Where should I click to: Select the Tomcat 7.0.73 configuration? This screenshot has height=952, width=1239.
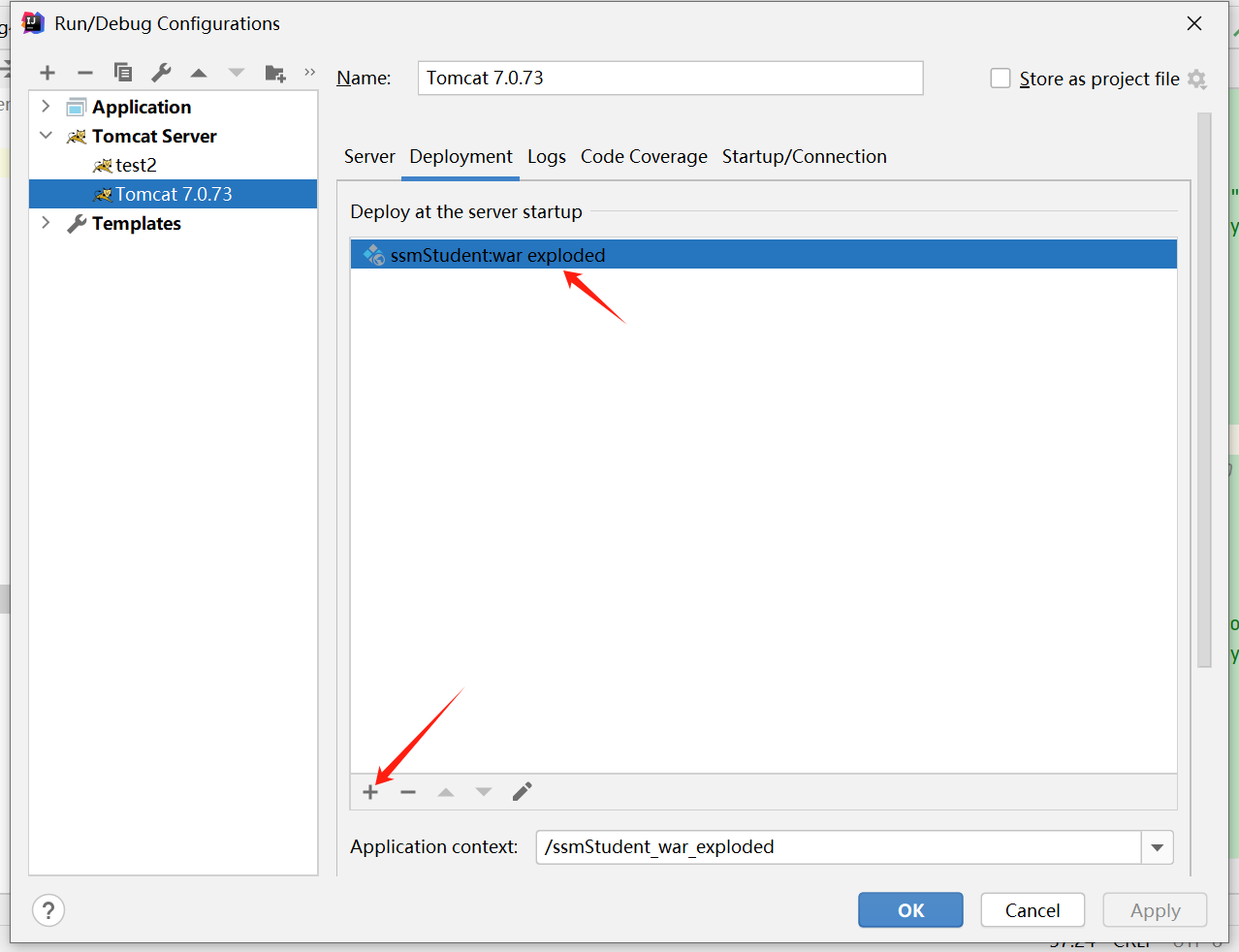click(173, 194)
